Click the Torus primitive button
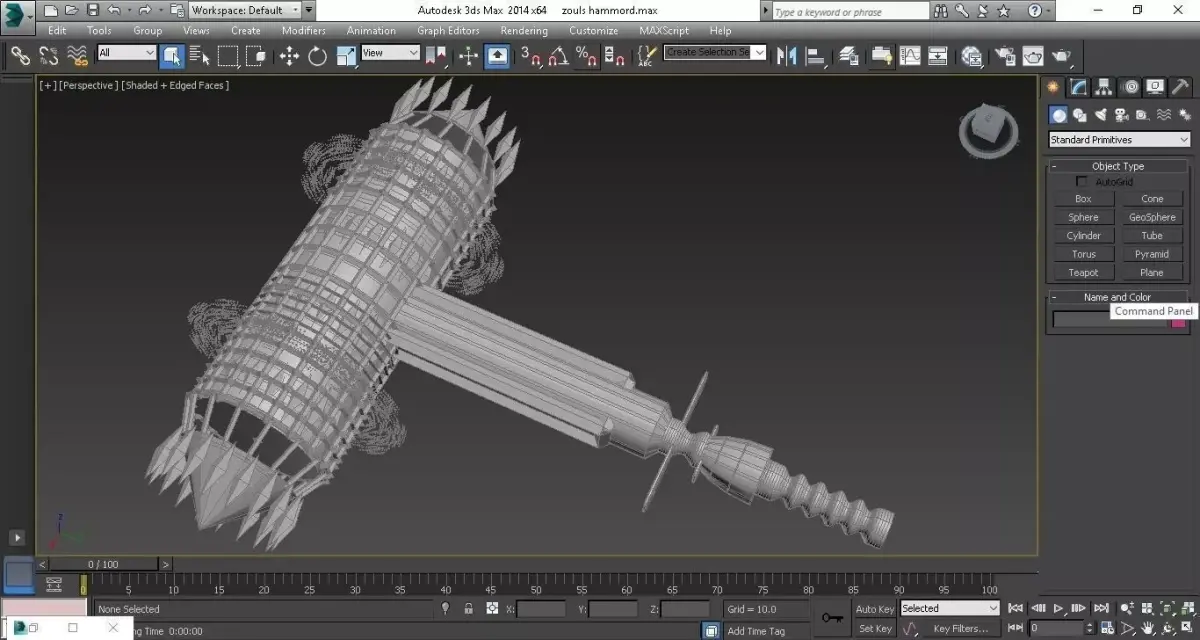The height and width of the screenshot is (640, 1200). [x=1083, y=254]
